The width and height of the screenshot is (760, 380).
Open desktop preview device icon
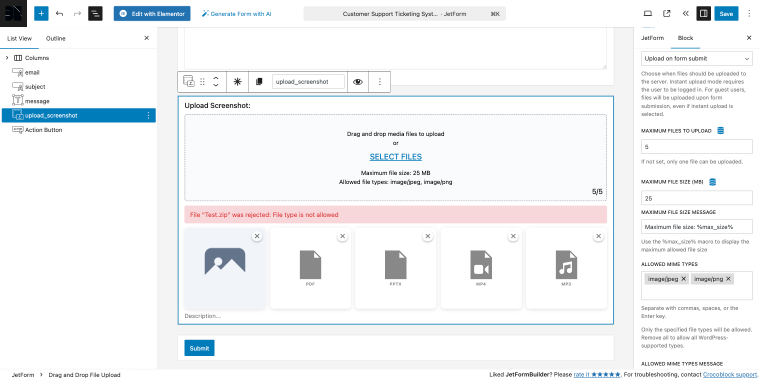coord(648,14)
